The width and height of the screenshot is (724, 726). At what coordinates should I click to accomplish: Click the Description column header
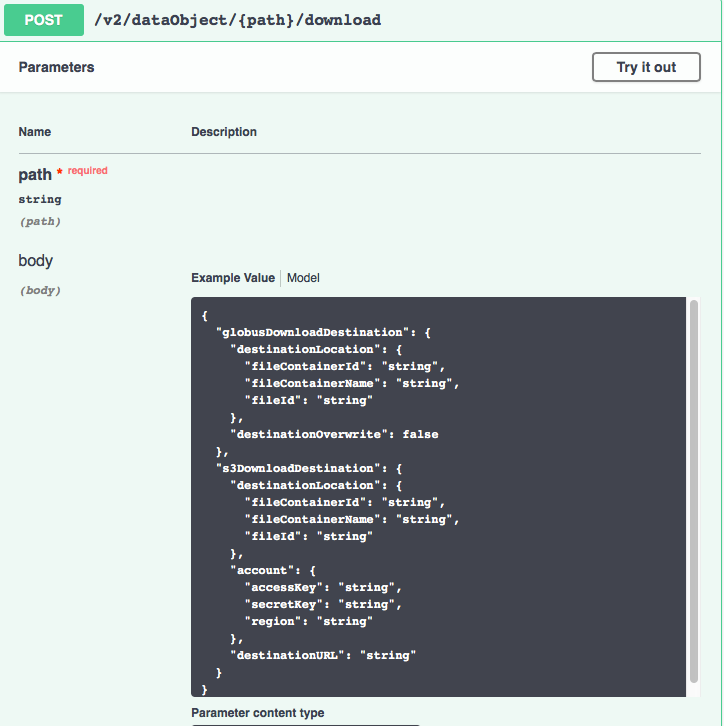coord(224,132)
